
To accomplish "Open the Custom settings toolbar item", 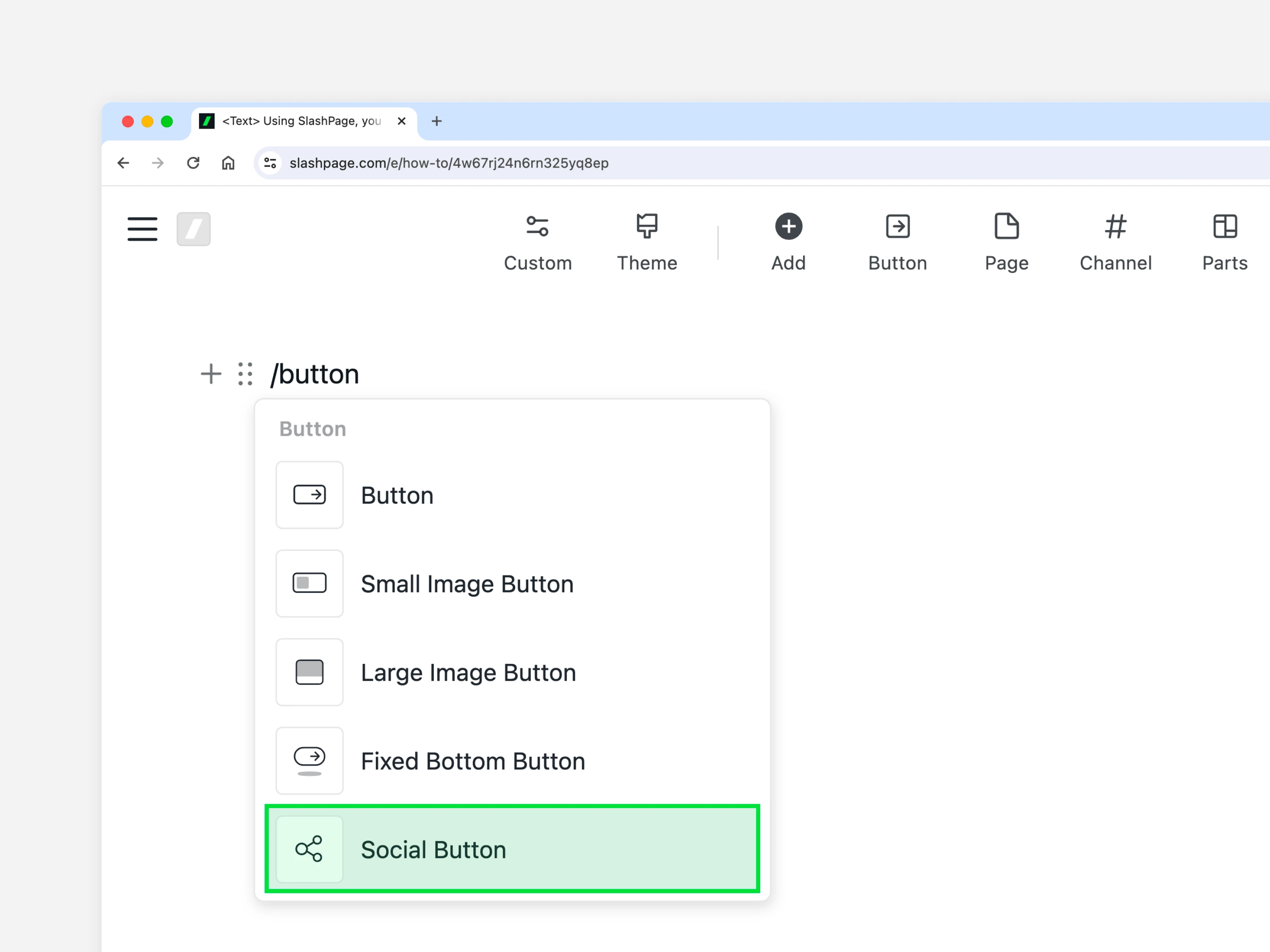I will tap(538, 243).
